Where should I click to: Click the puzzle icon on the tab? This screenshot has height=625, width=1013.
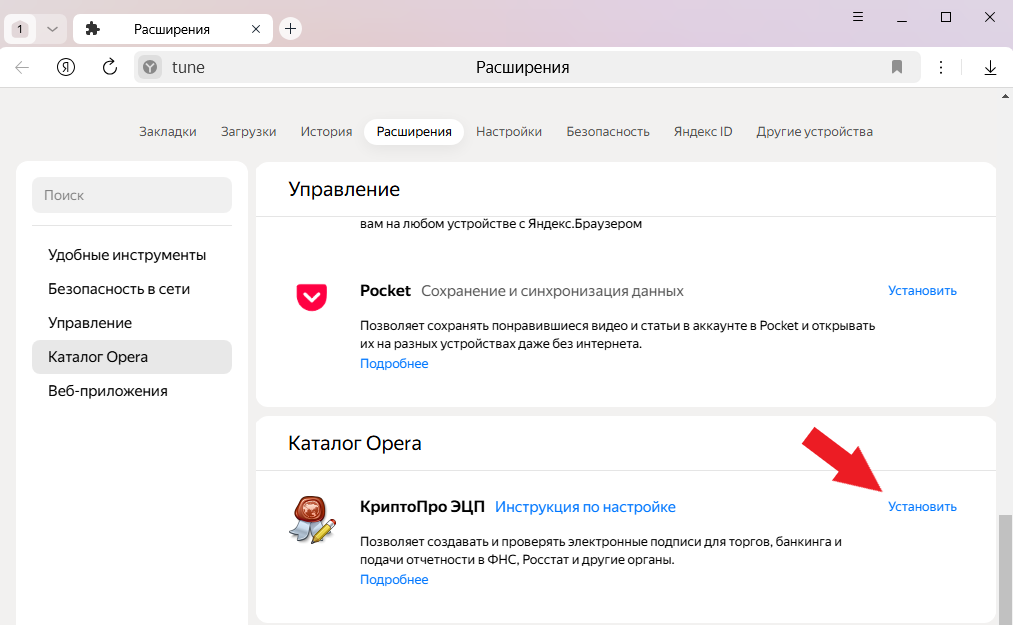[x=93, y=28]
